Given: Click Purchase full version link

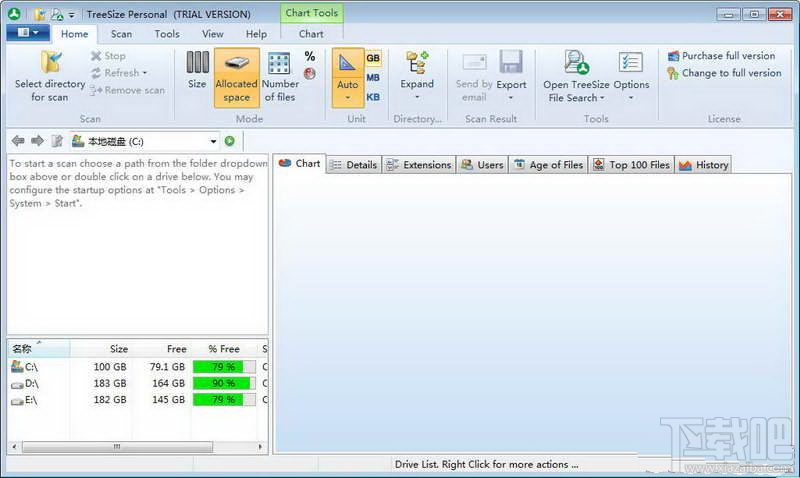Looking at the screenshot, I should [721, 56].
